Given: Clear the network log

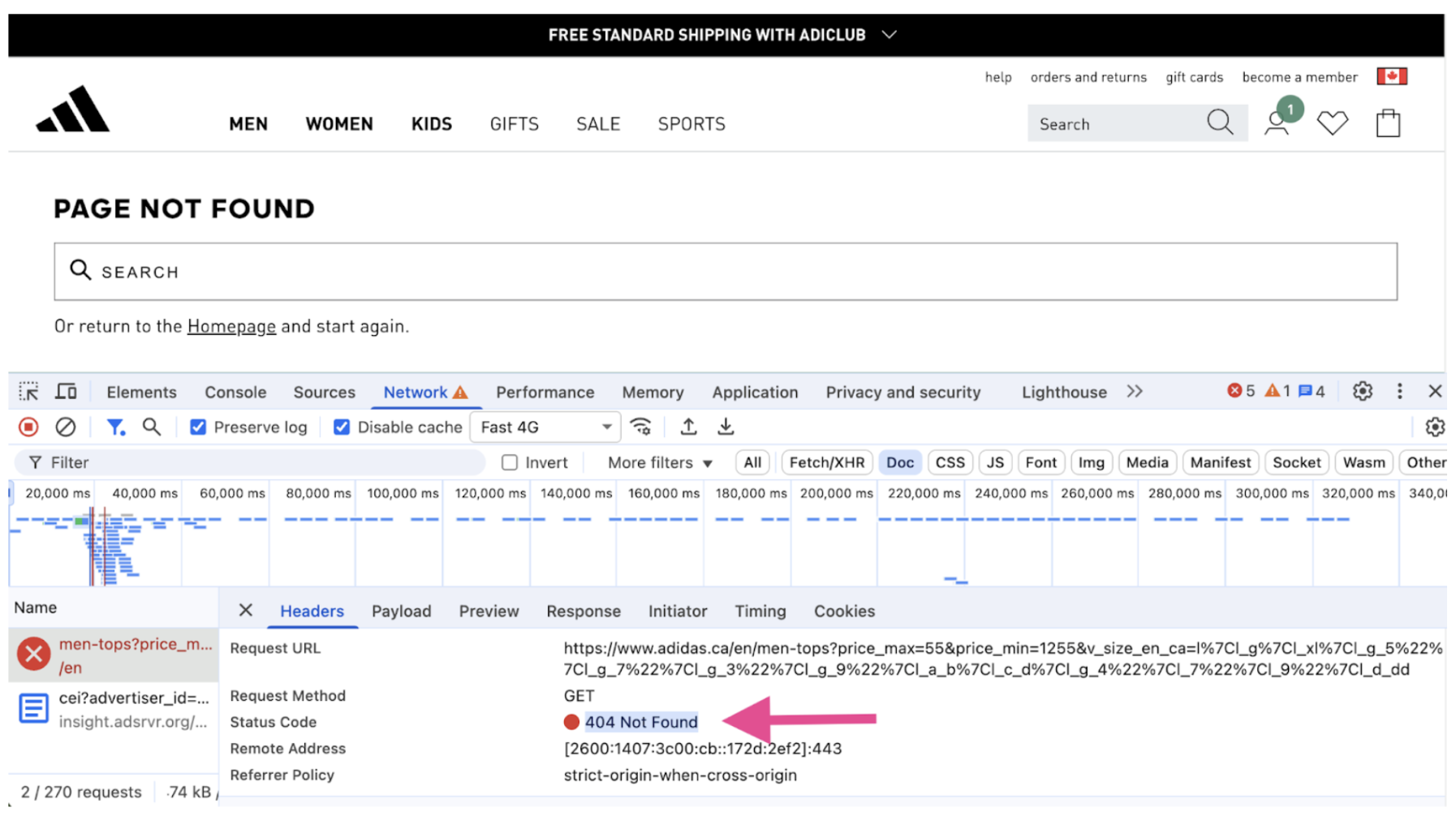Looking at the screenshot, I should (66, 427).
